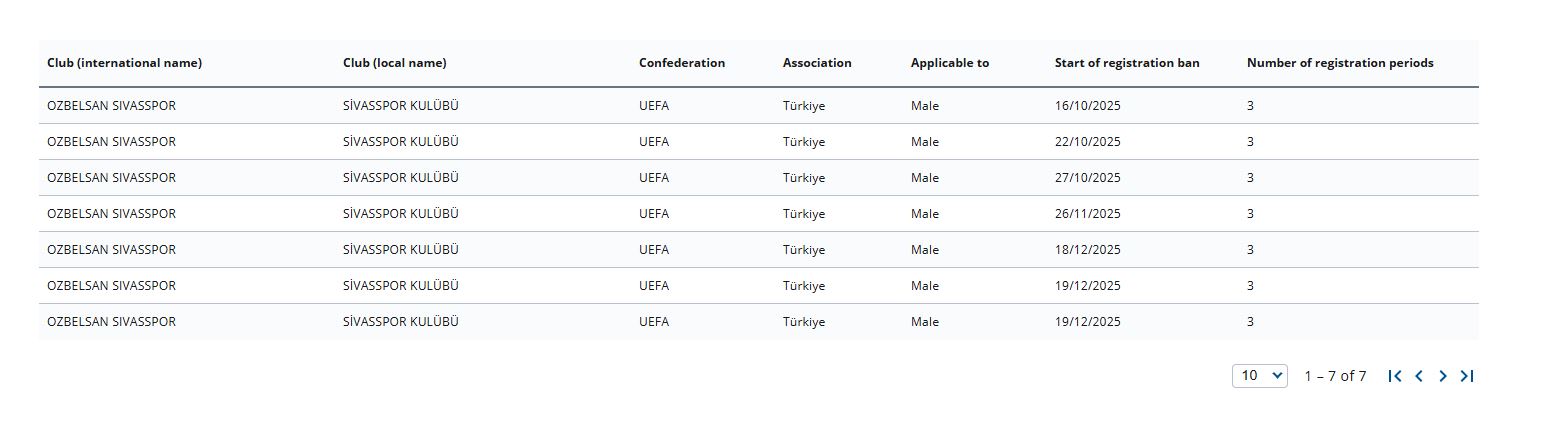Go to next page of results
1546x439 pixels.
pyautogui.click(x=1443, y=376)
